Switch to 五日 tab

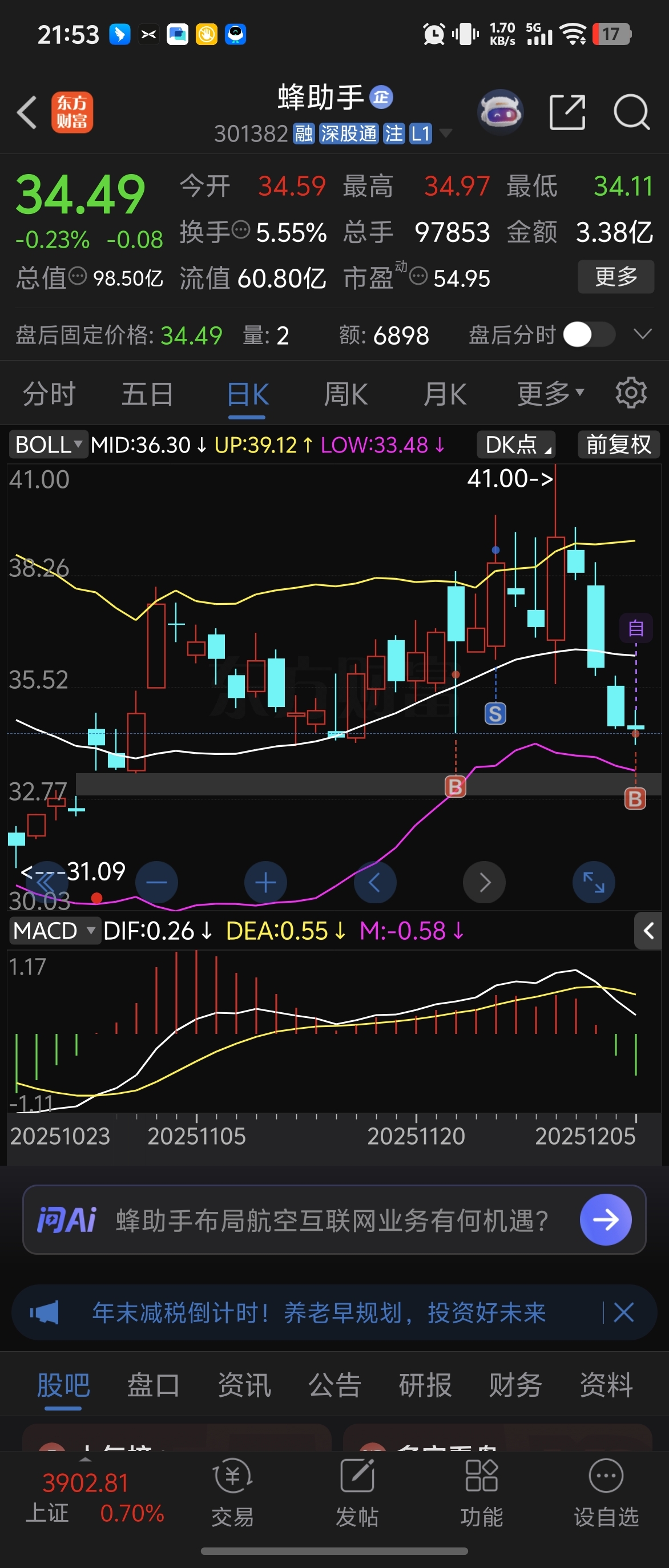tap(147, 394)
